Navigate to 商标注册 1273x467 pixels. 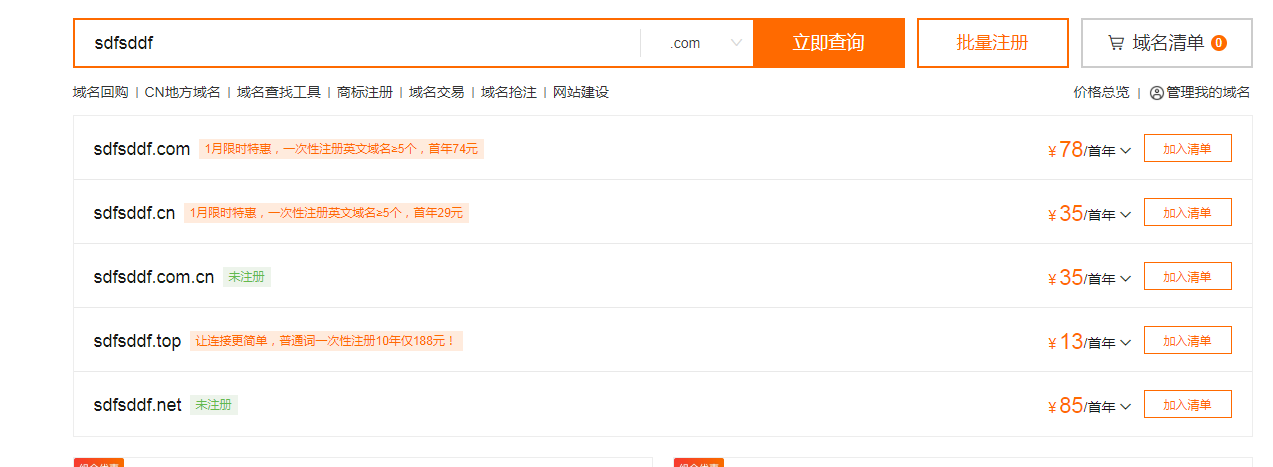point(365,92)
